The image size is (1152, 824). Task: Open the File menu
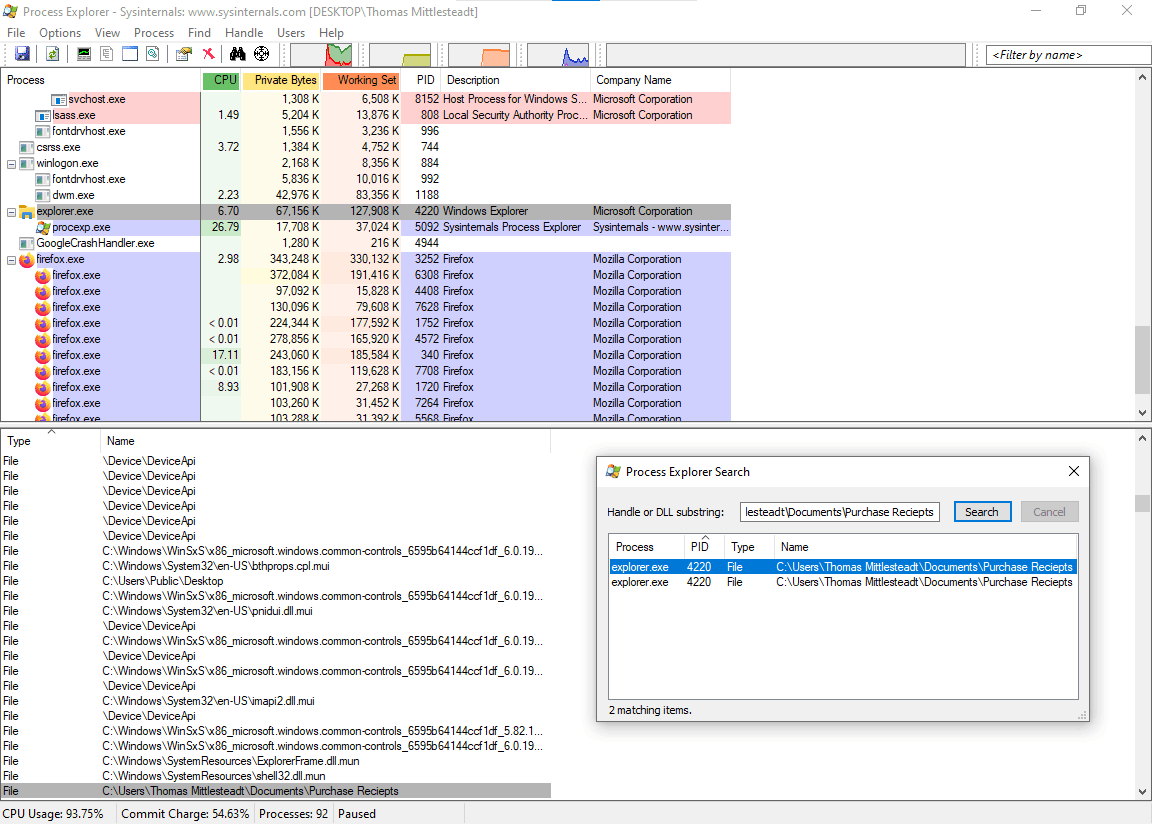coord(16,33)
